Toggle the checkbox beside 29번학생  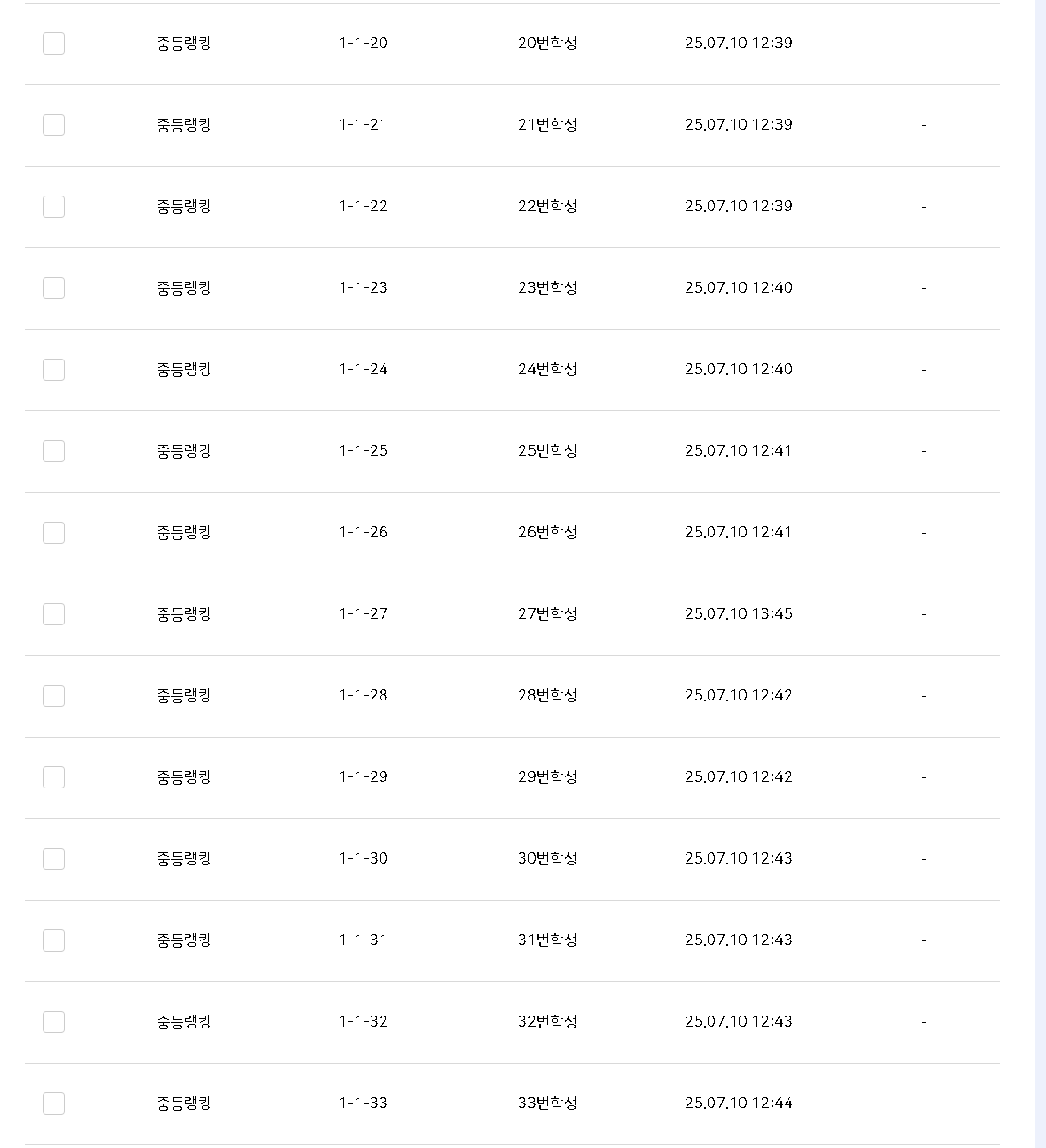[54, 777]
